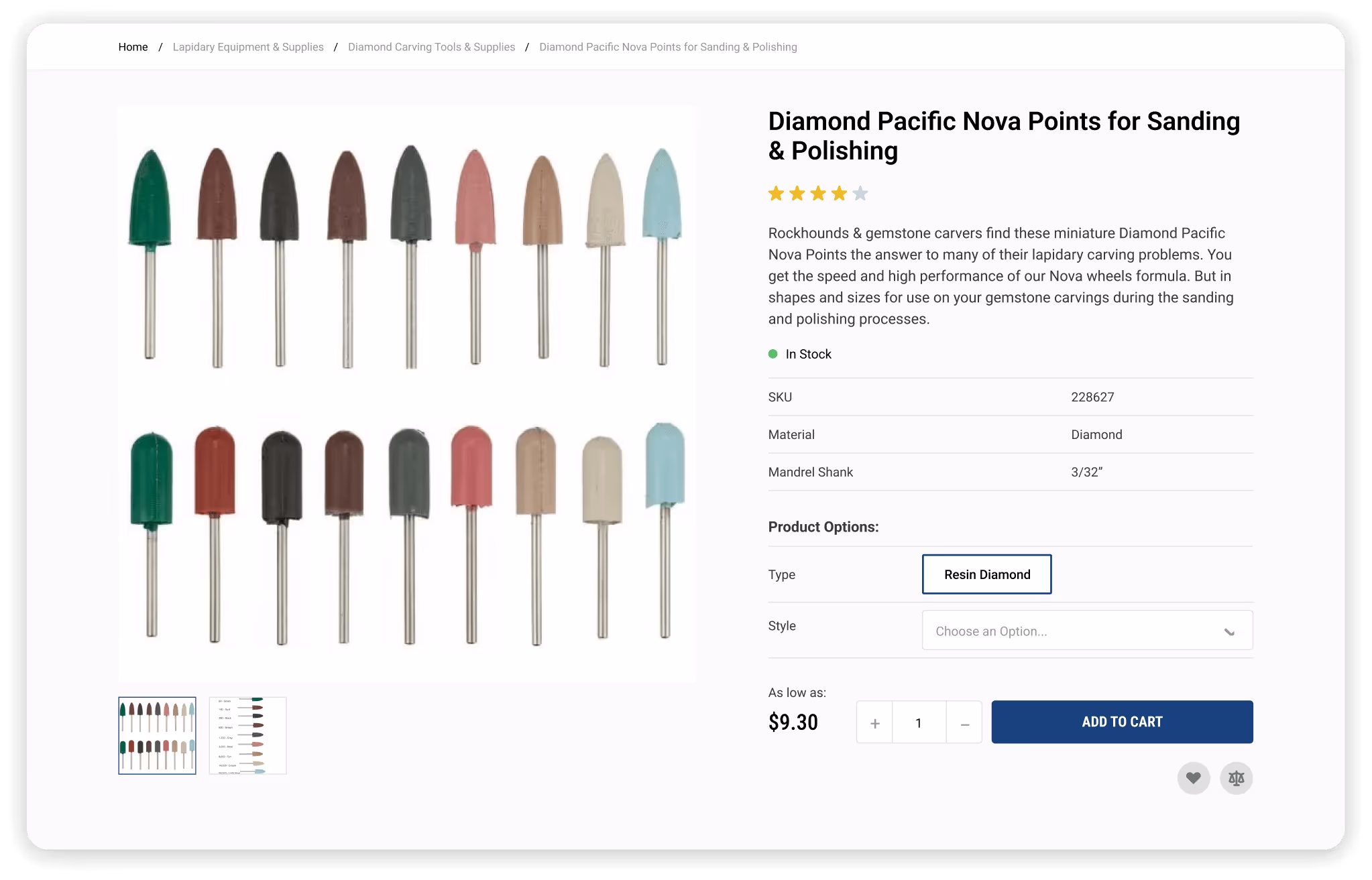The height and width of the screenshot is (880, 1372).
Task: Select the grit chart thumbnail image
Action: pos(247,735)
